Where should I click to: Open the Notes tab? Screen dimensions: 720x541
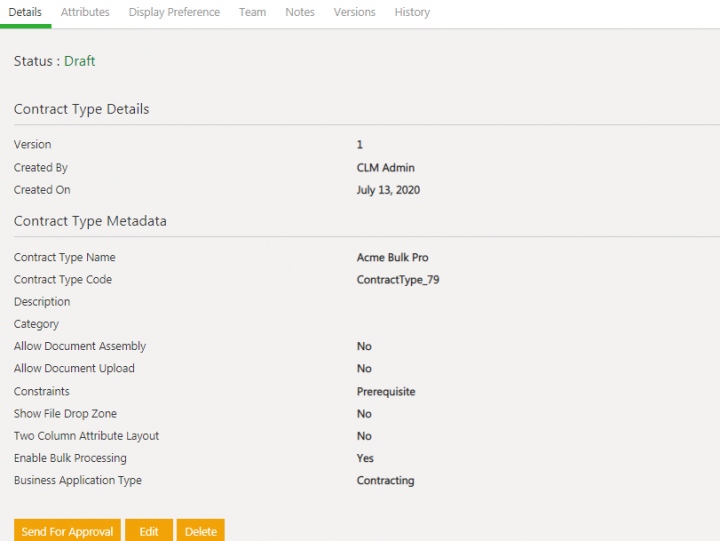300,12
